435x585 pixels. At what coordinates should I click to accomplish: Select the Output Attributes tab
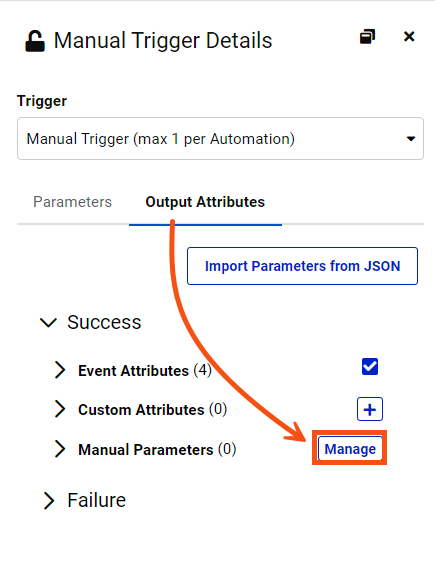click(205, 202)
